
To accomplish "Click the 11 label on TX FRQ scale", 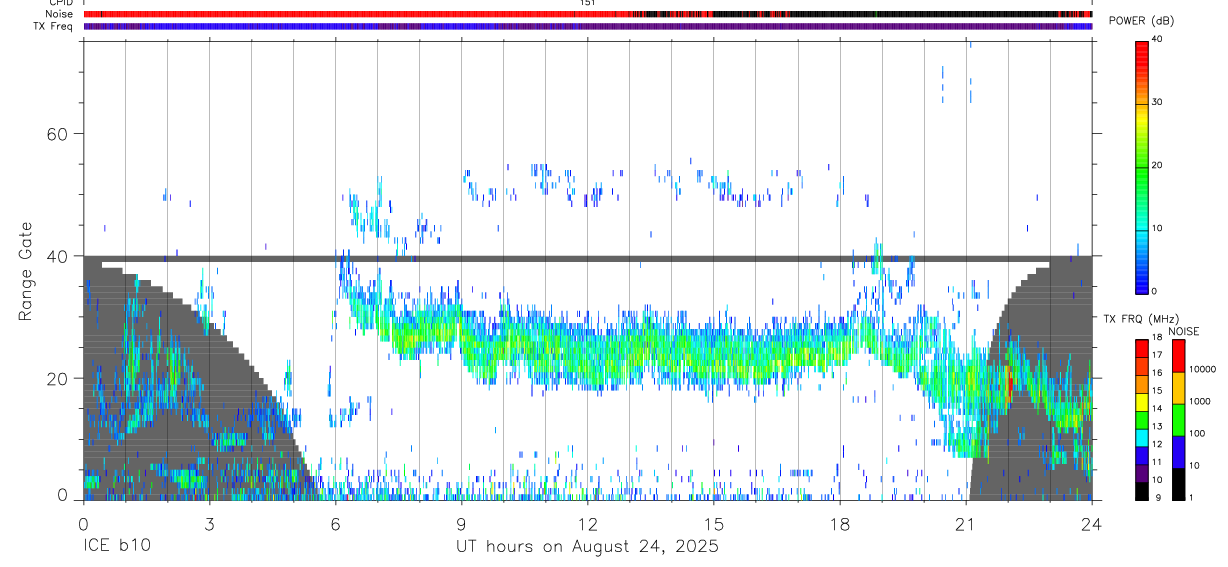I will point(1157,464).
